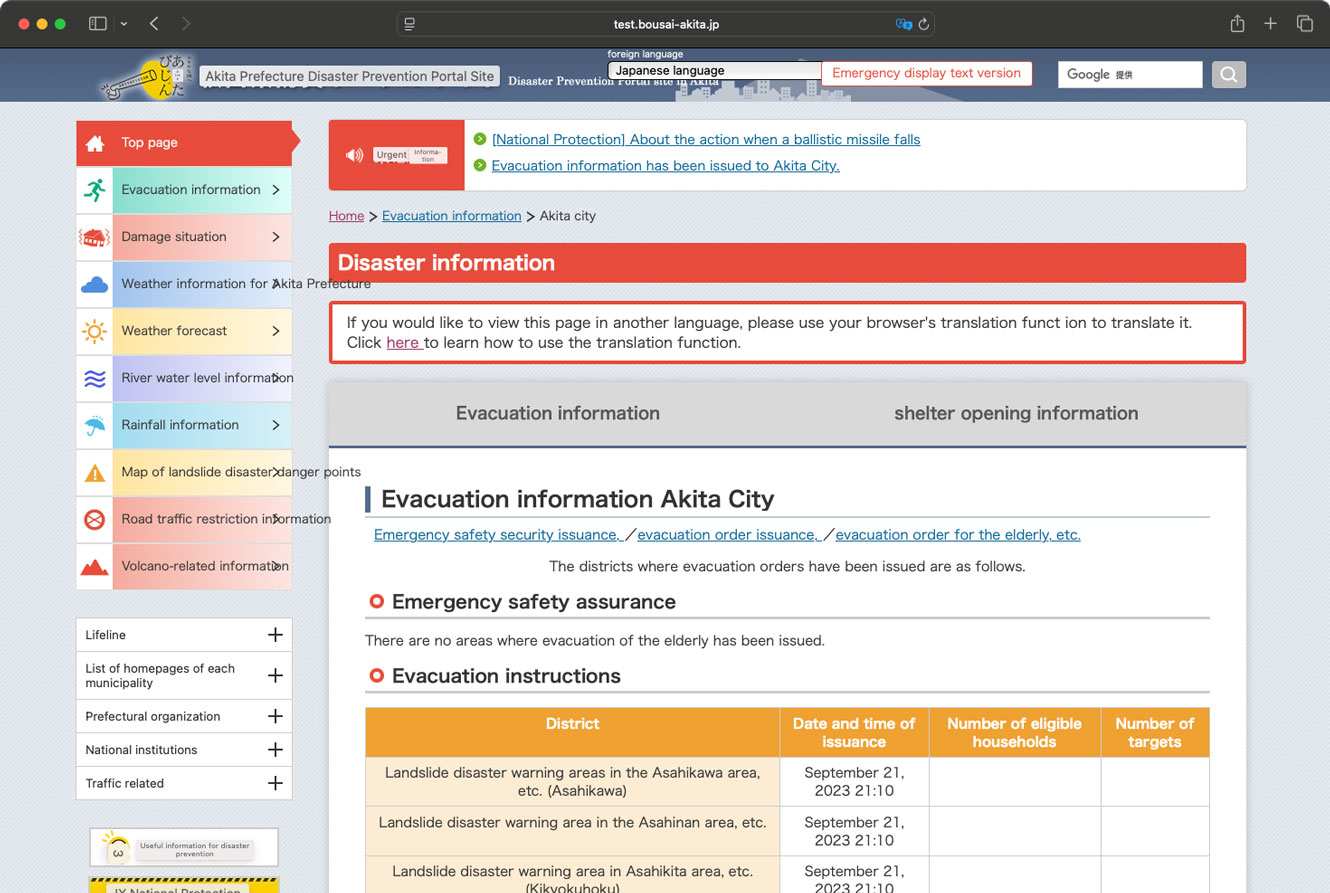1330x893 pixels.
Task: Click 'Landslide disaster warning area in the Asahinan area' cell
Action: tap(572, 832)
